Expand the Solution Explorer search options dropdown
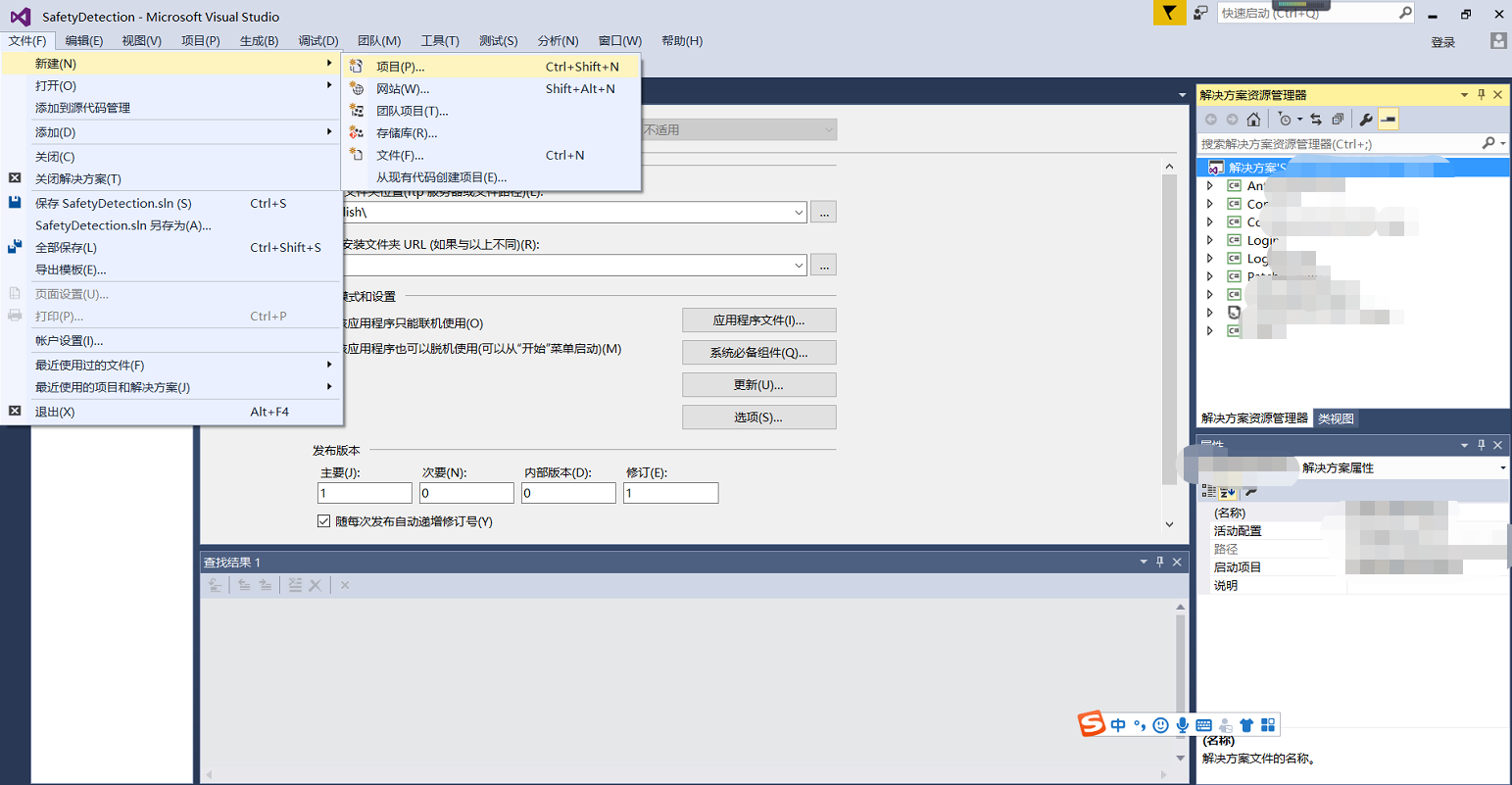1512x785 pixels. click(x=1502, y=144)
